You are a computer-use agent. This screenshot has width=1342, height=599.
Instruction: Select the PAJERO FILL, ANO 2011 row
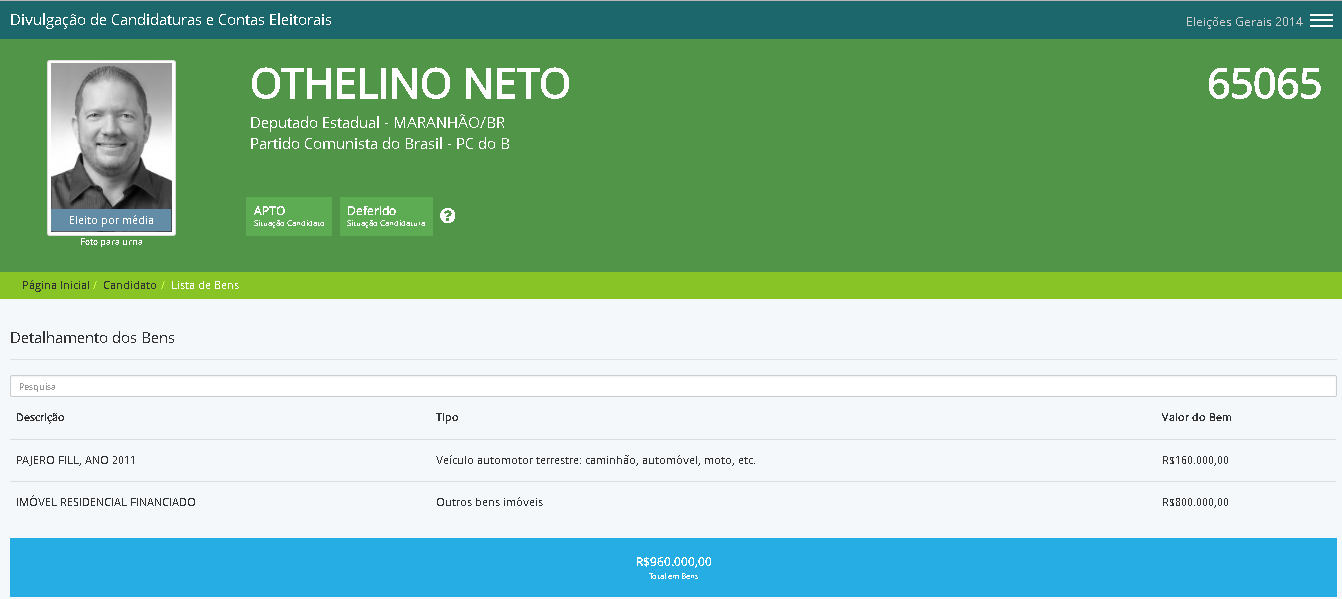(x=76, y=460)
